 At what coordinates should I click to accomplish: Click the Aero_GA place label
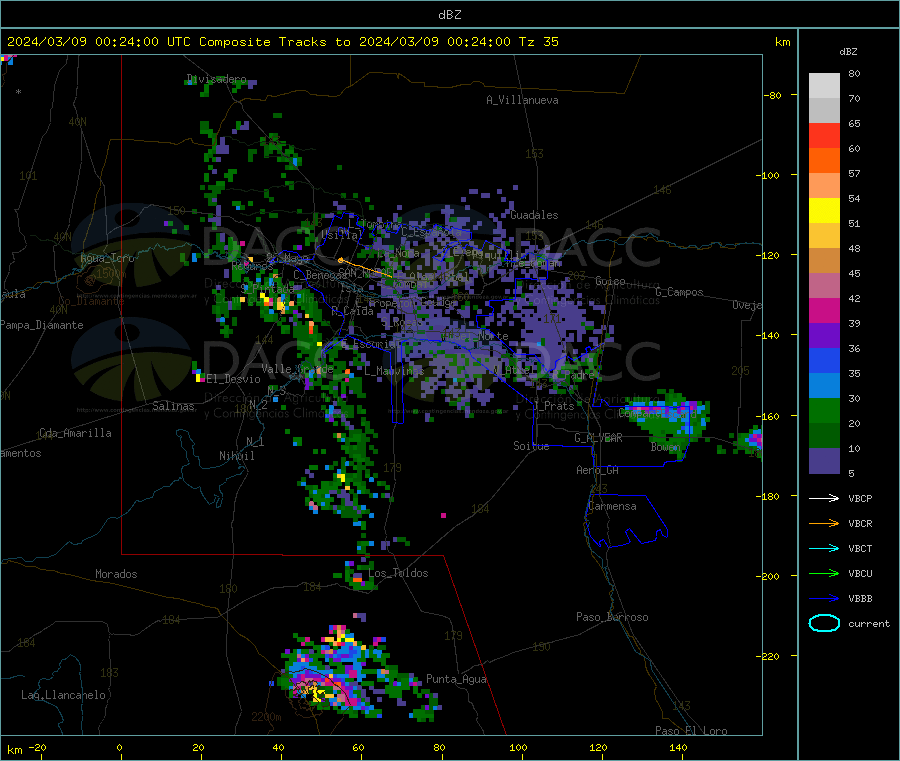pyautogui.click(x=598, y=470)
